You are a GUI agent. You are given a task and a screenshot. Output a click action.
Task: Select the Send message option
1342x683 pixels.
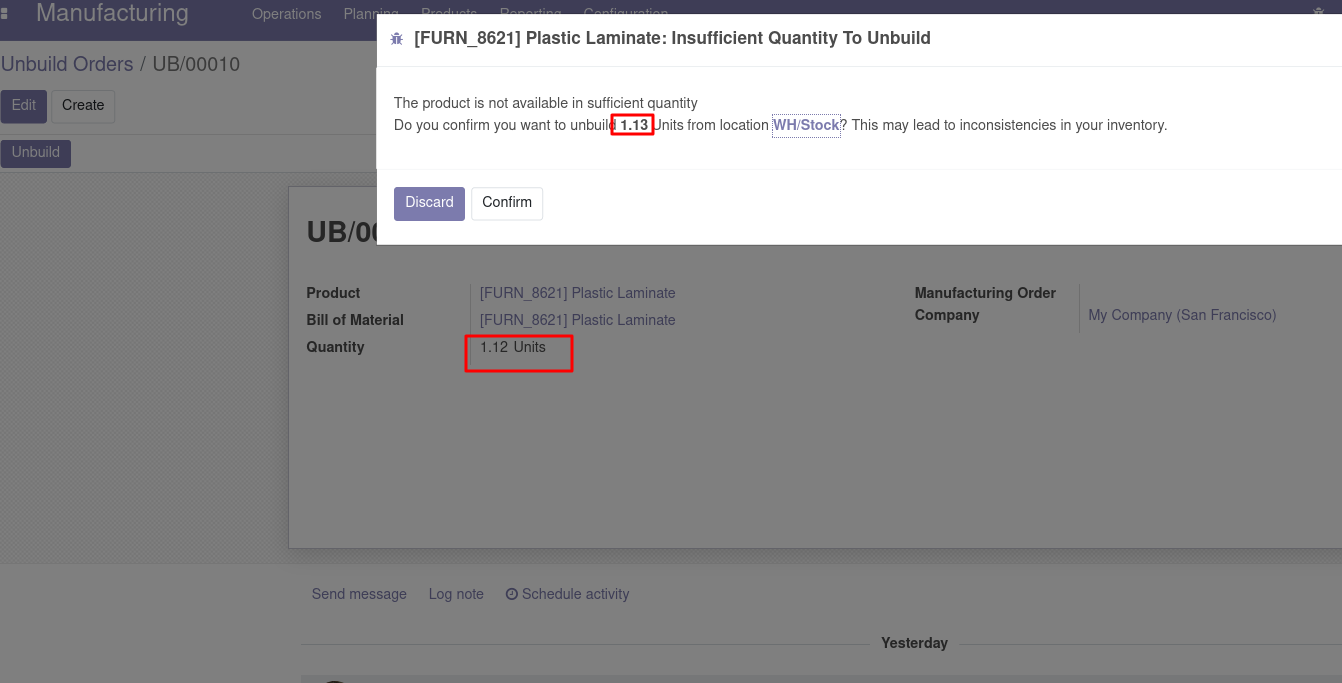tap(359, 594)
